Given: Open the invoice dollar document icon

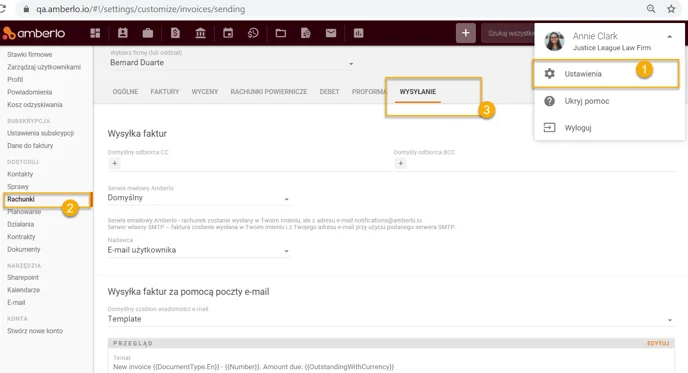Looking at the screenshot, I should pos(175,33).
